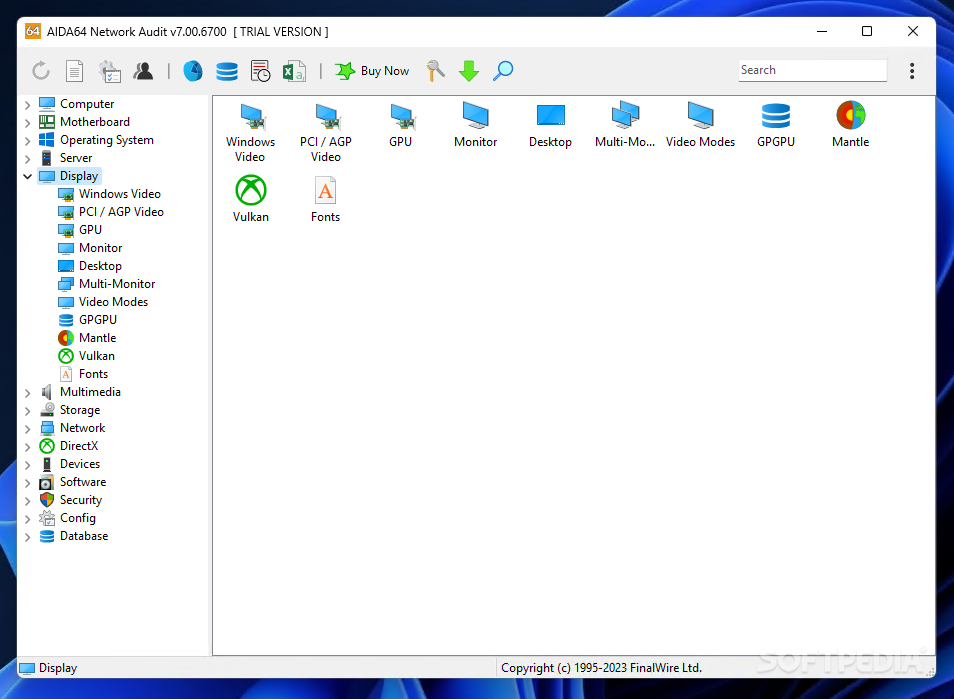The image size is (954, 699).
Task: Select Desktop in the Display tree
Action: 90,266
